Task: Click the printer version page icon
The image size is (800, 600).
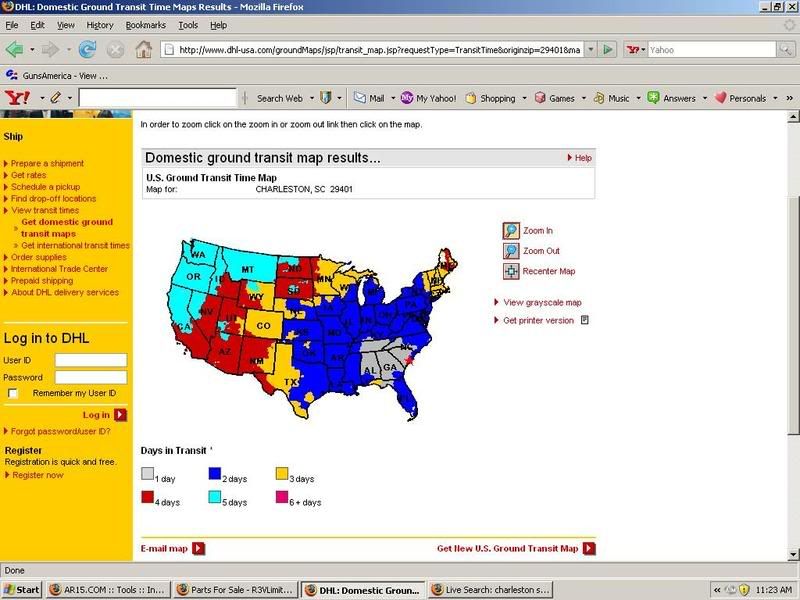Action: pyautogui.click(x=585, y=320)
